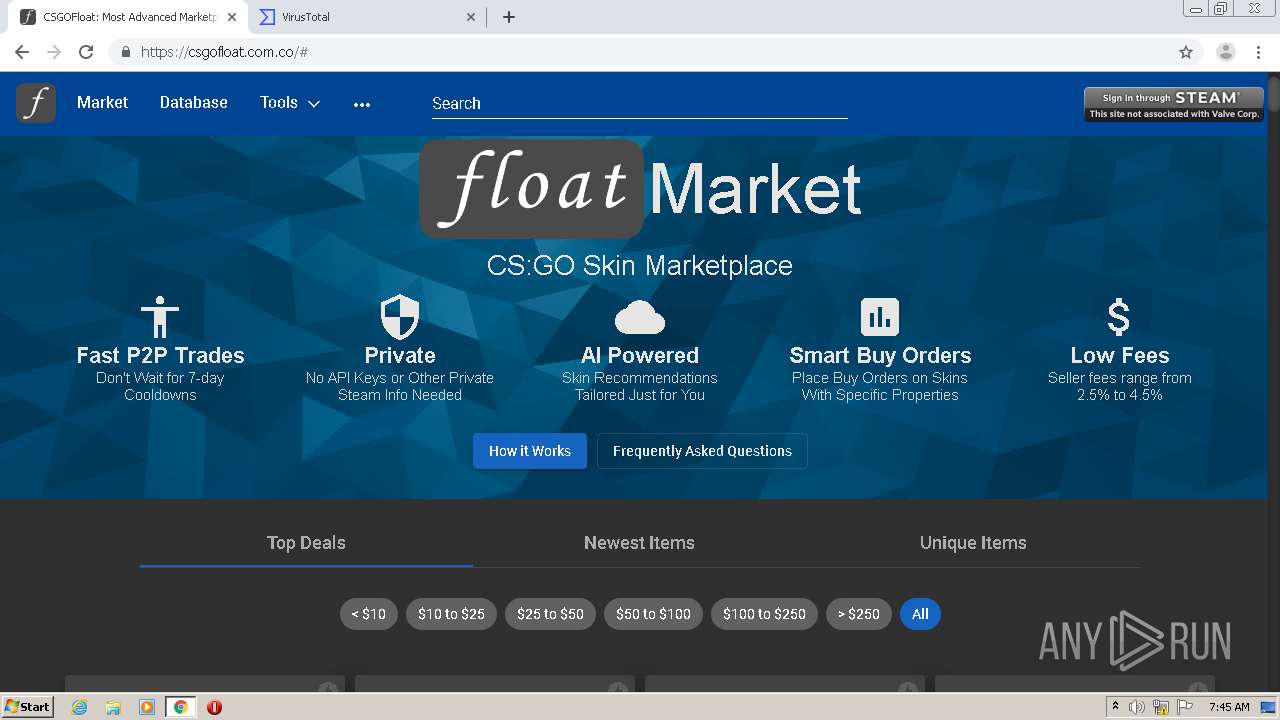Reload the current page
Viewport: 1280px width, 720px height.
[86, 52]
